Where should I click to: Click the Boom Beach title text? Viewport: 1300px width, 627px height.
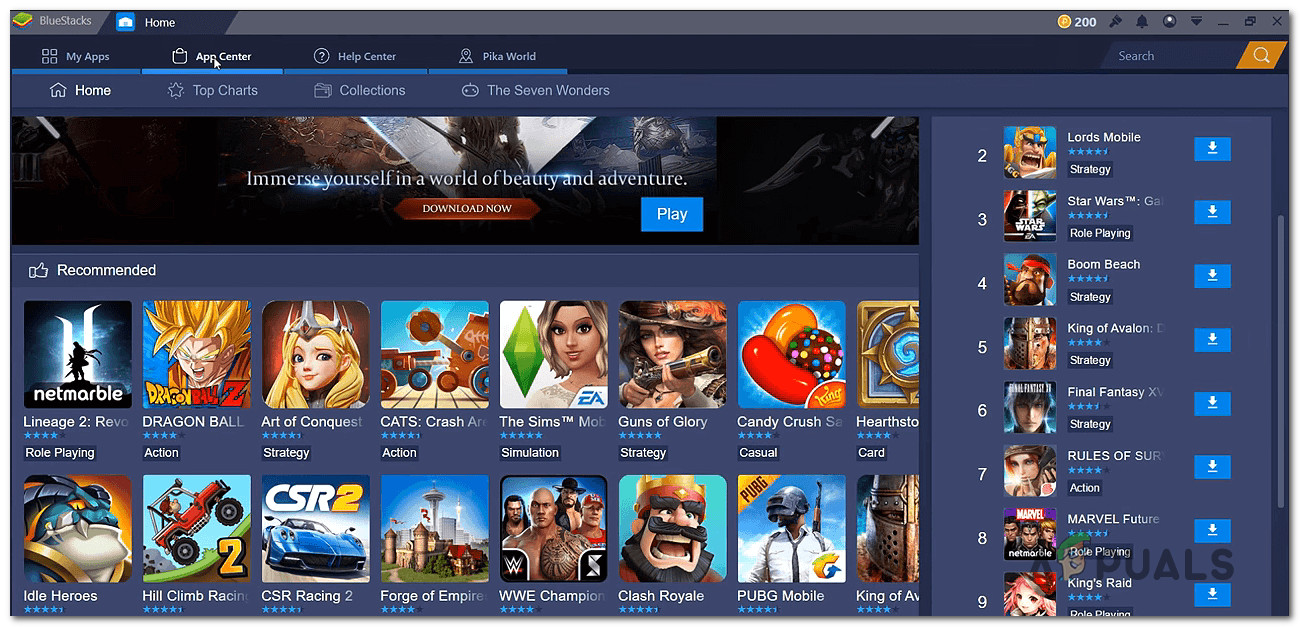pos(1104,264)
